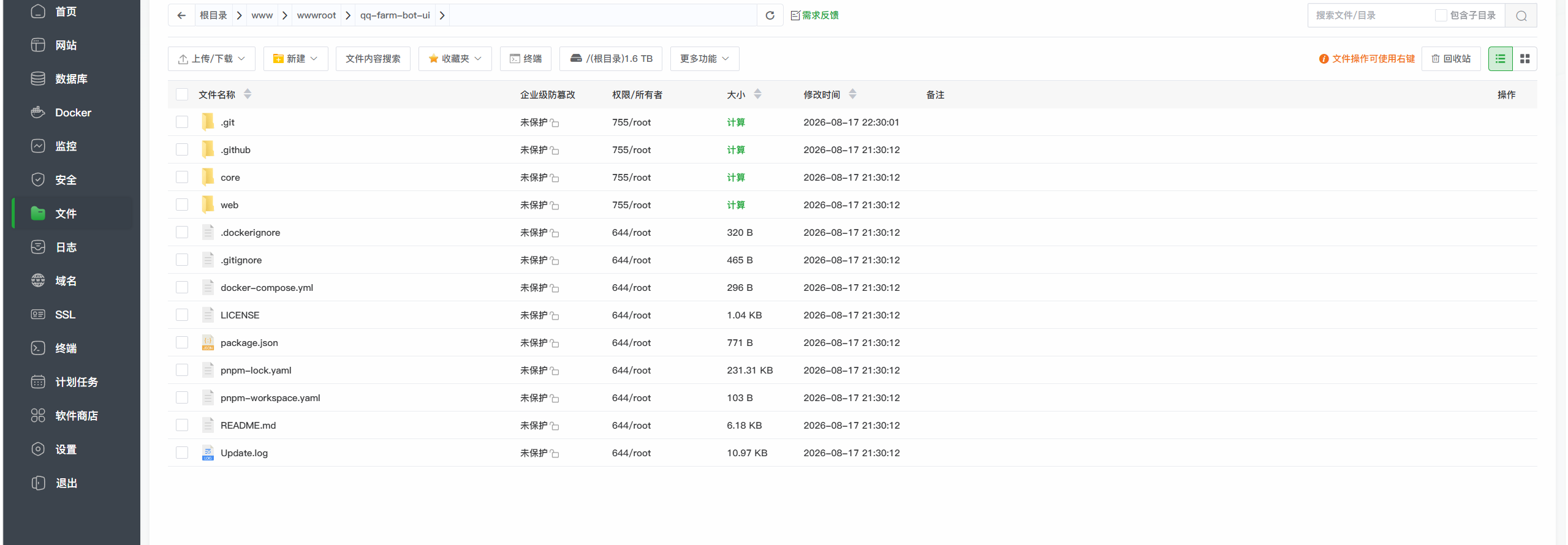
Task: Sort by modified time arrows
Action: pyautogui.click(x=853, y=94)
